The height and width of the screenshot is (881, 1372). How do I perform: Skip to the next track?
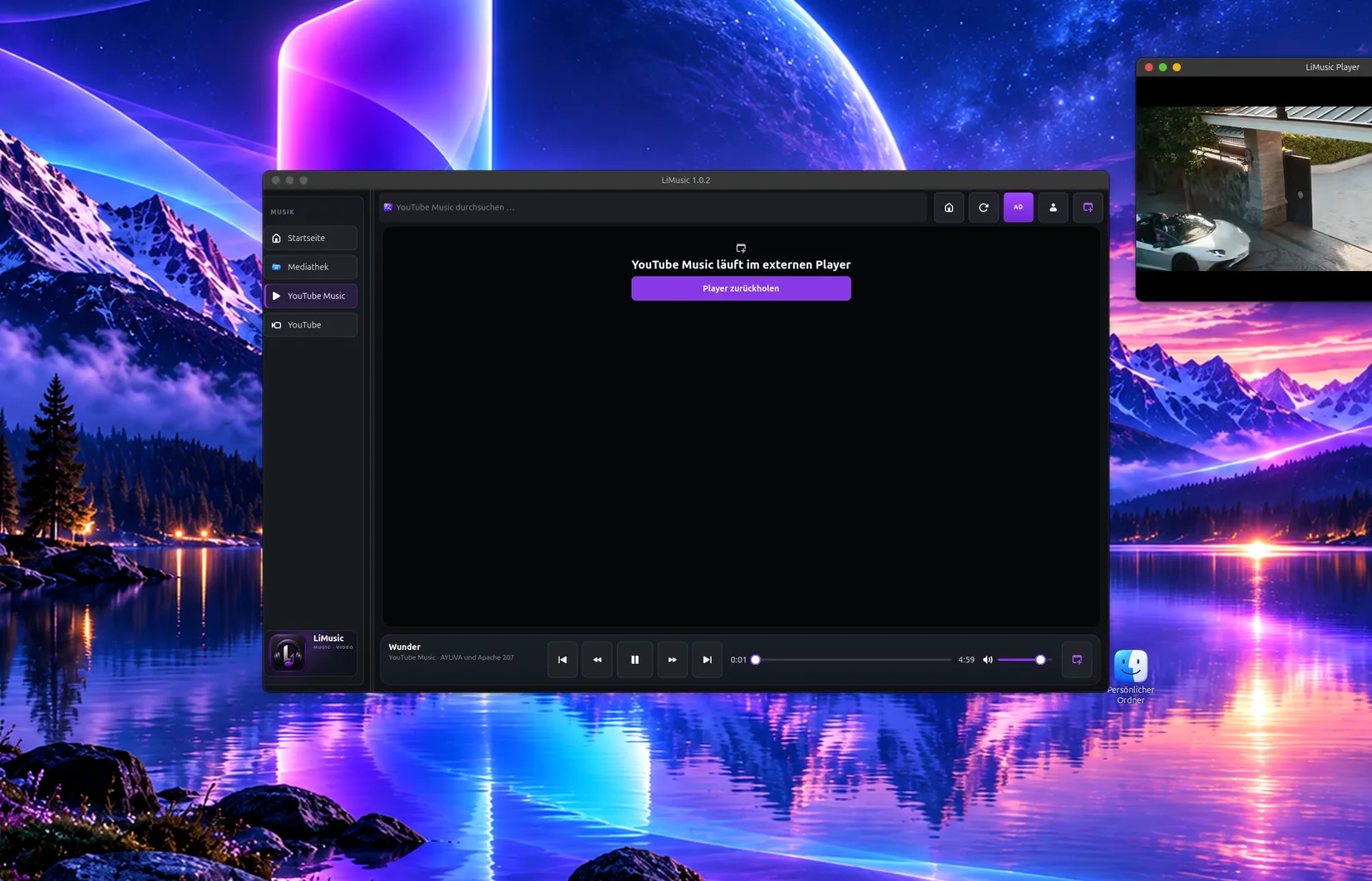(x=708, y=660)
